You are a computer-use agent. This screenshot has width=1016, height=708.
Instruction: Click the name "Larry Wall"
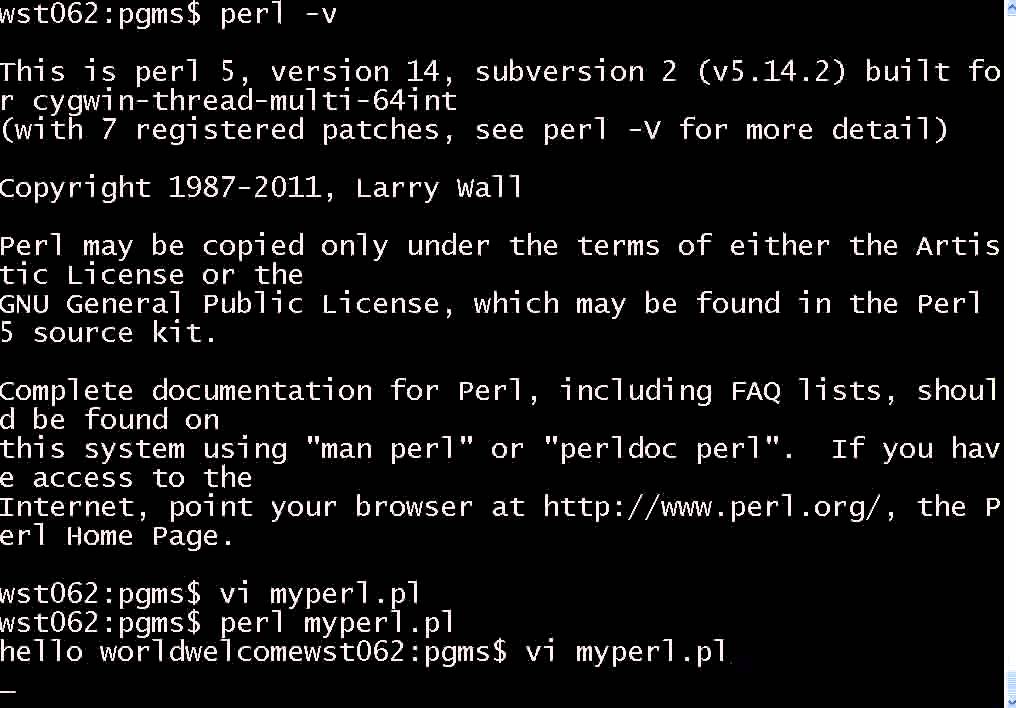pos(439,188)
